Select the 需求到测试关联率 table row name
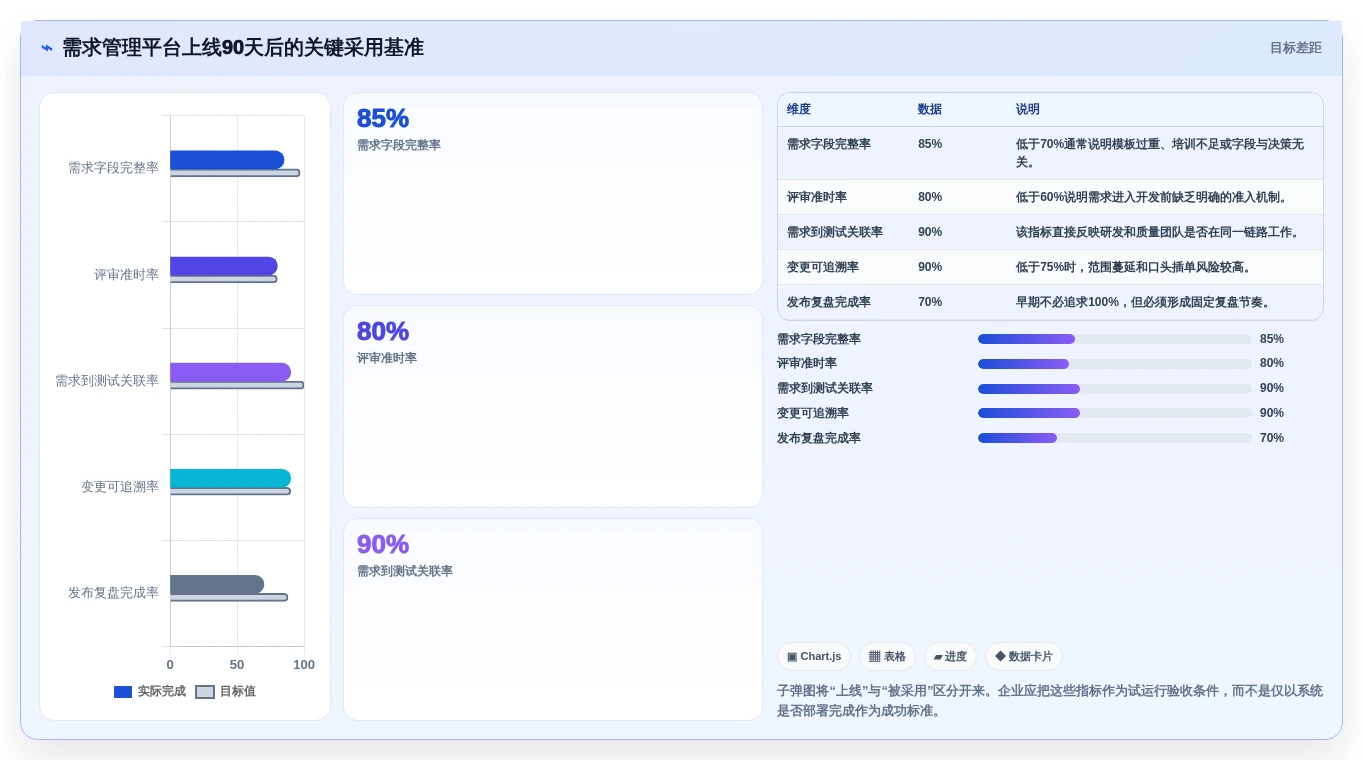Image resolution: width=1363 pixels, height=760 pixels. (835, 232)
